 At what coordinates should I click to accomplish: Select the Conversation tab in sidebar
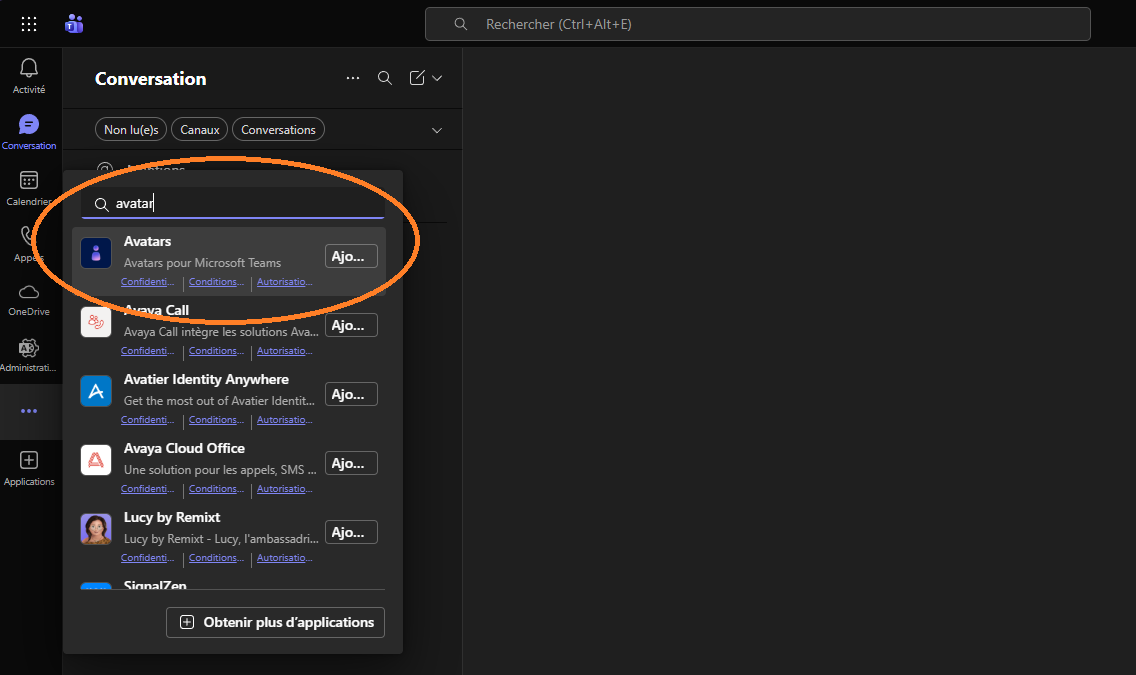29,125
